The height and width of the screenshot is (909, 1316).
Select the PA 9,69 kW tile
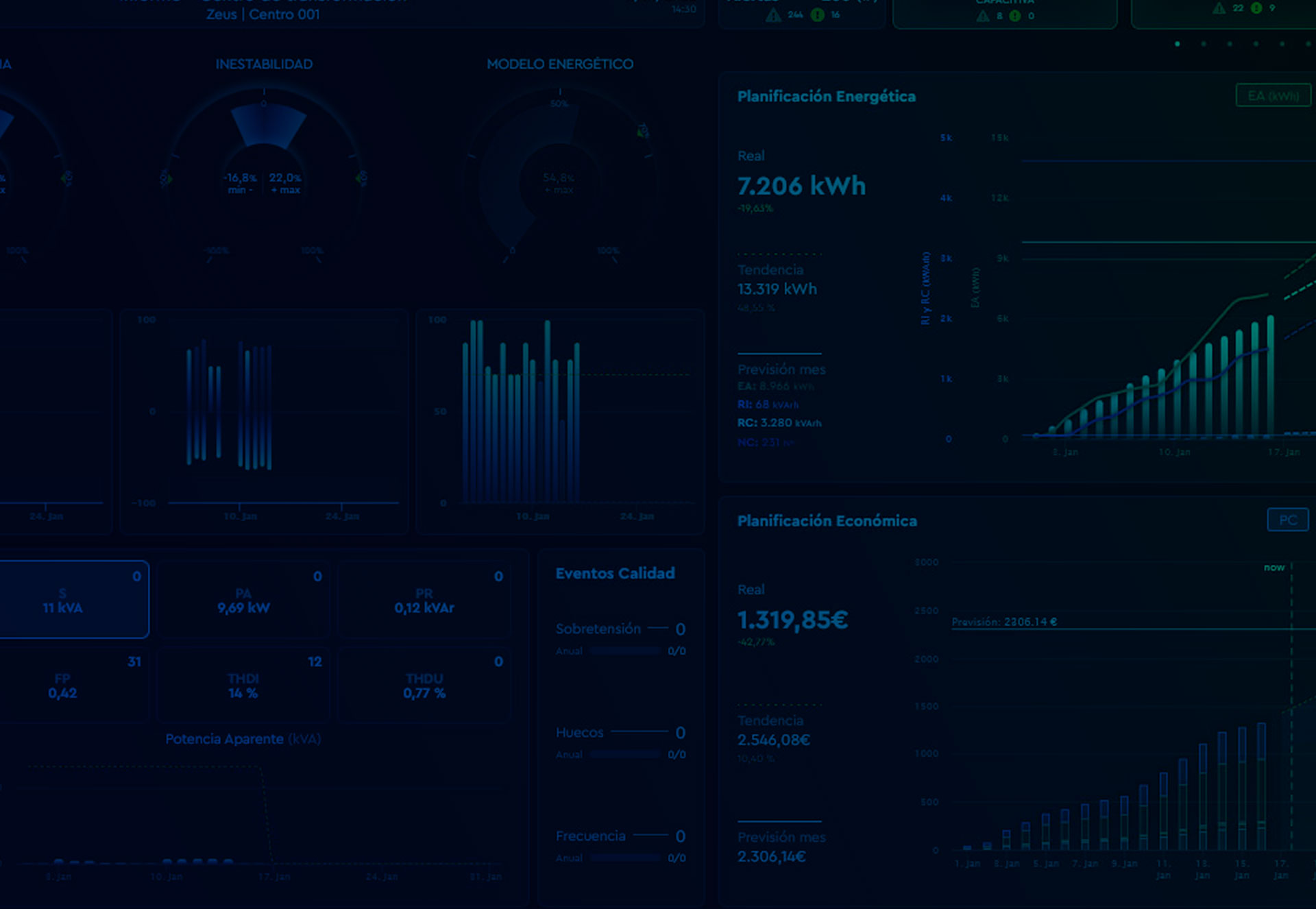pos(243,601)
